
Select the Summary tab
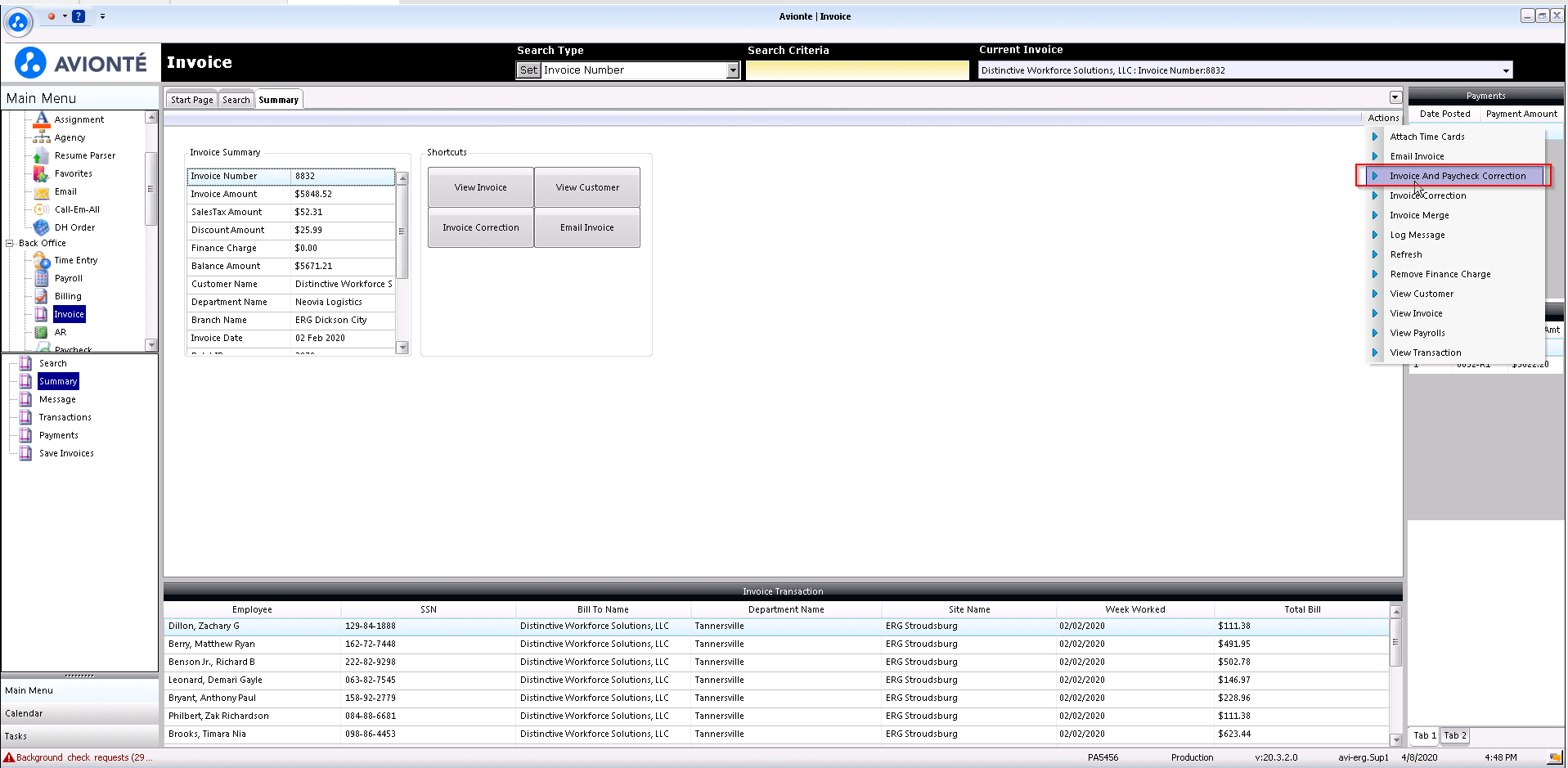(279, 100)
